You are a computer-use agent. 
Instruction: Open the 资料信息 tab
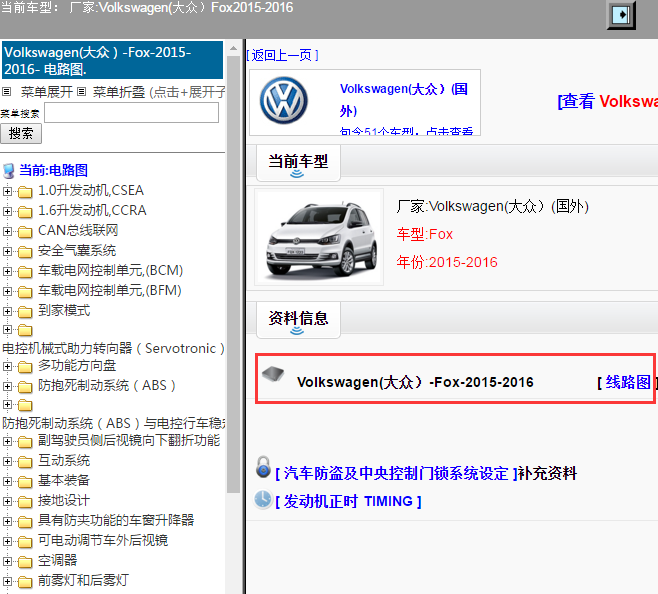click(298, 319)
